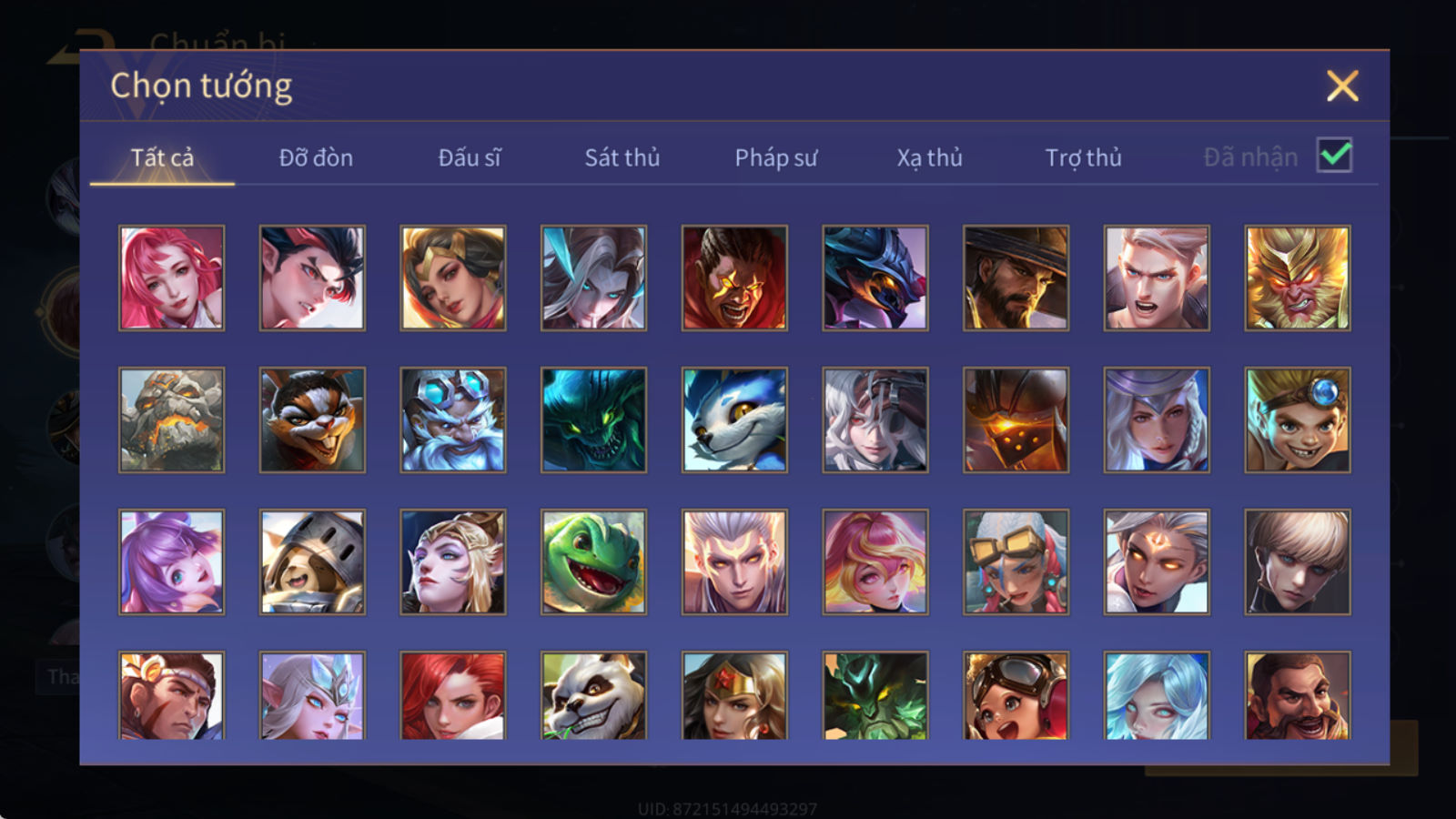This screenshot has height=819, width=1456.
Task: Choose the blue wolf hero portrait
Action: 734,420
